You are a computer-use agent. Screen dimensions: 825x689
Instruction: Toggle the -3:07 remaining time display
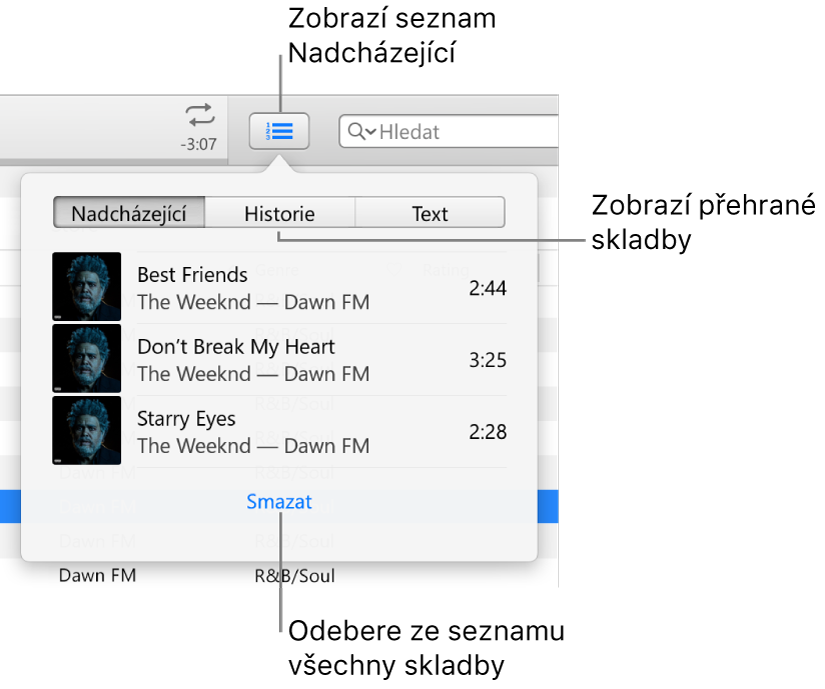pos(198,144)
